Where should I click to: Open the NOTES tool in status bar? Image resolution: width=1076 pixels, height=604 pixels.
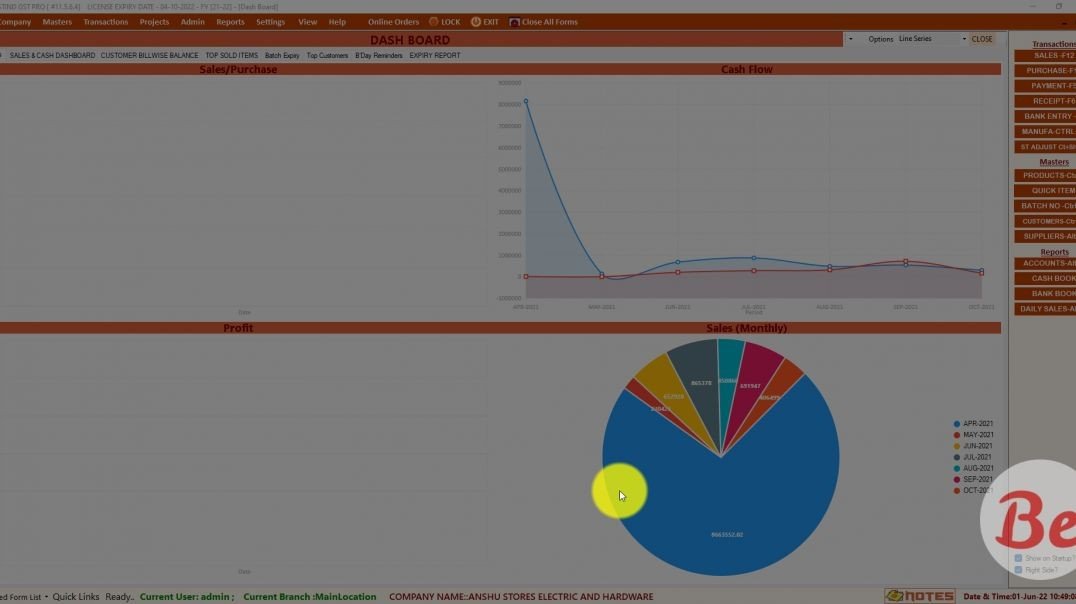coord(918,595)
